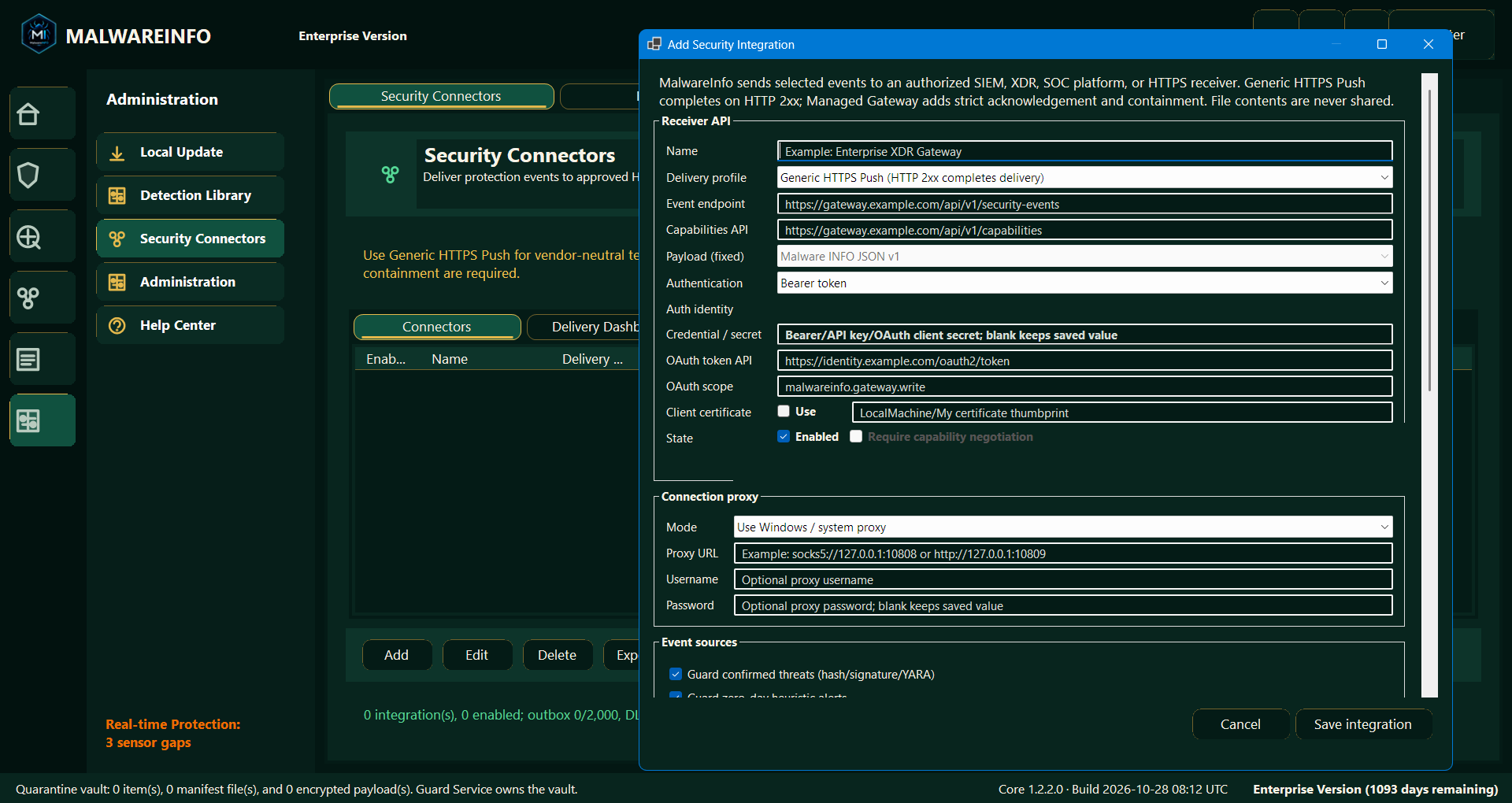This screenshot has height=803, width=1512.
Task: Click the OAuth scope field
Action: pos(1084,387)
